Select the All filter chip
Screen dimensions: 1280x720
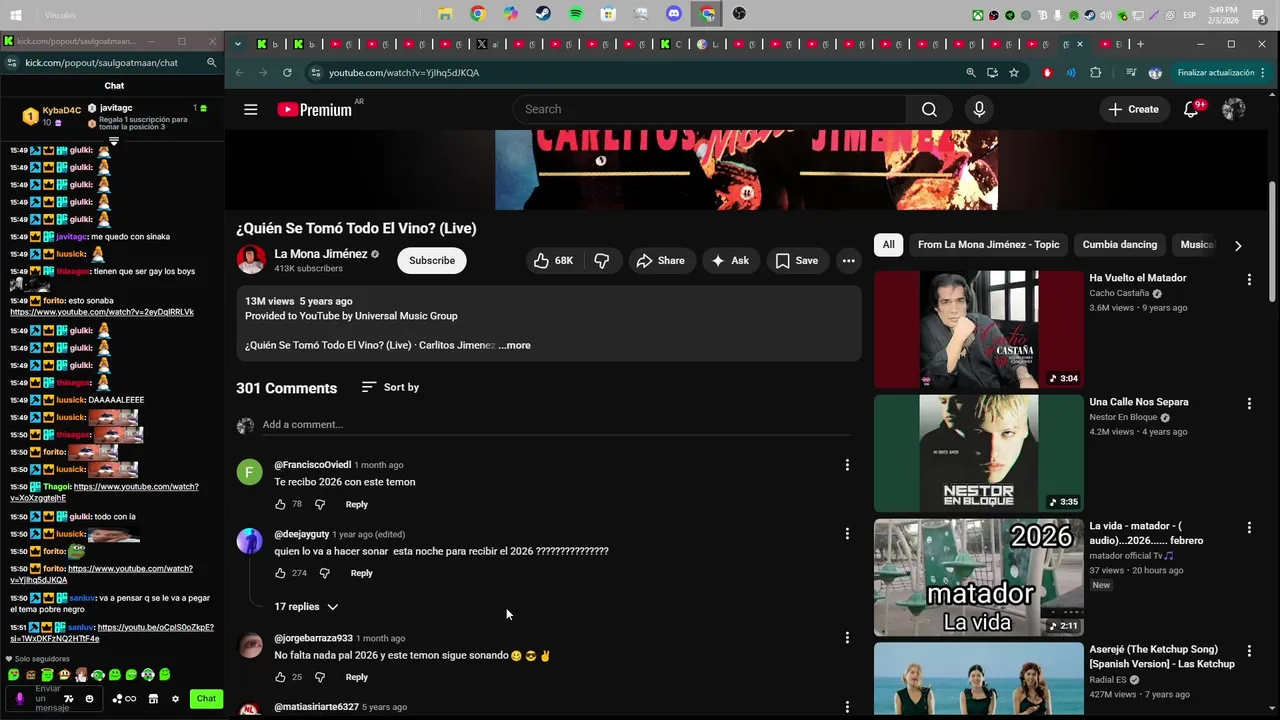888,245
